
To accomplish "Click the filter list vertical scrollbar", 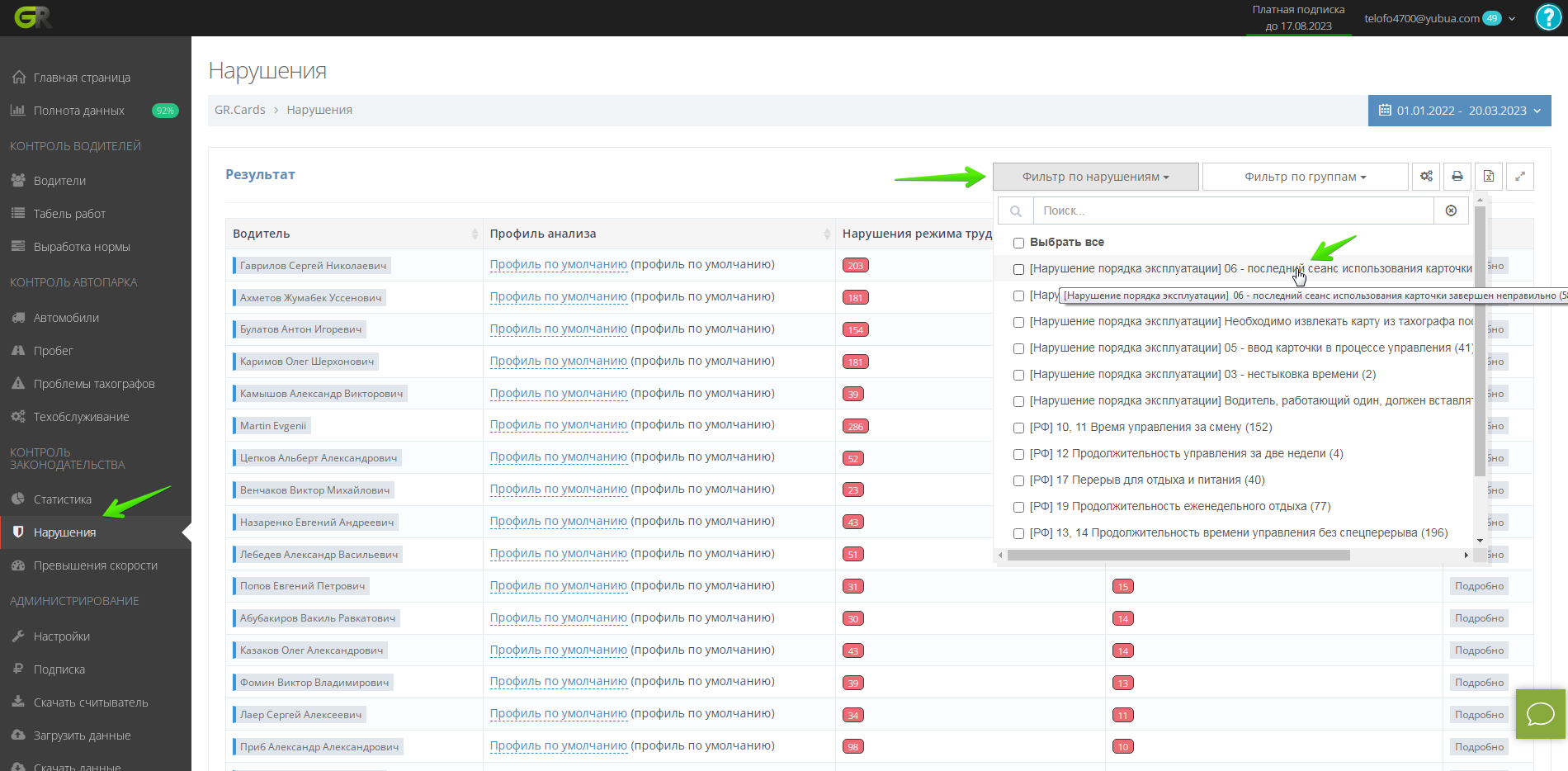I will click(1480, 340).
